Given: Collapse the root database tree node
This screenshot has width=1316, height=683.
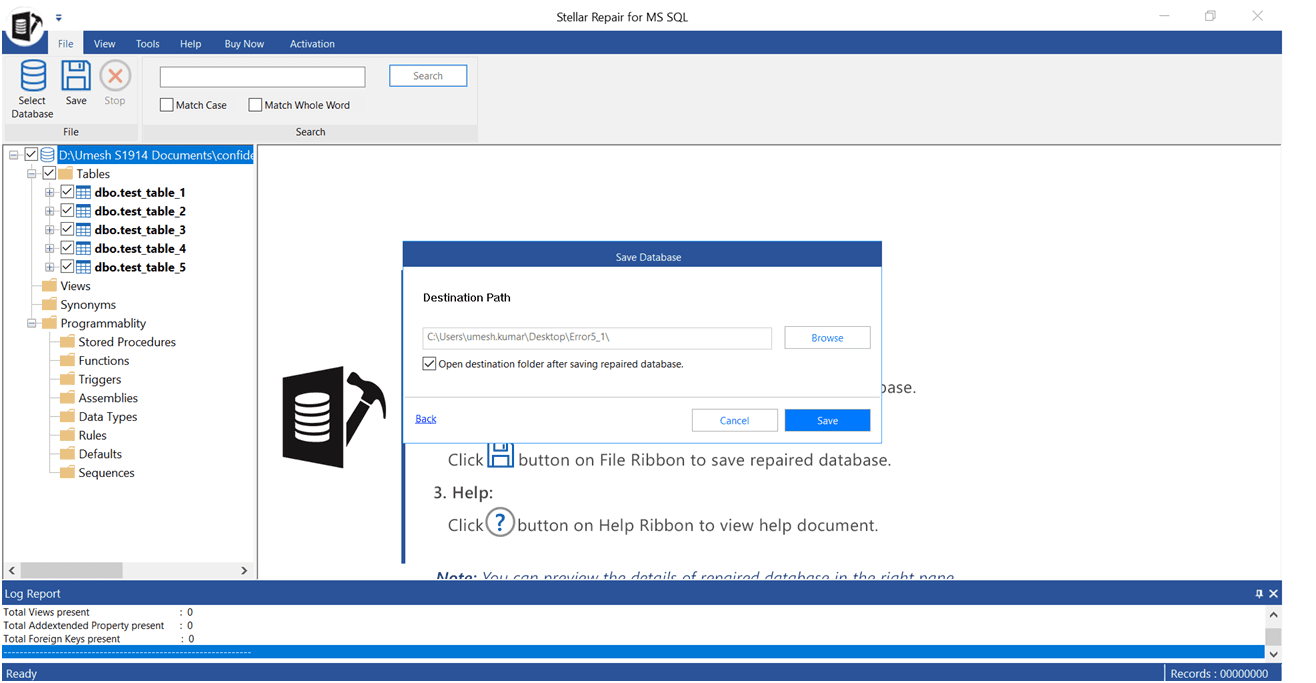Looking at the screenshot, I should coord(14,155).
